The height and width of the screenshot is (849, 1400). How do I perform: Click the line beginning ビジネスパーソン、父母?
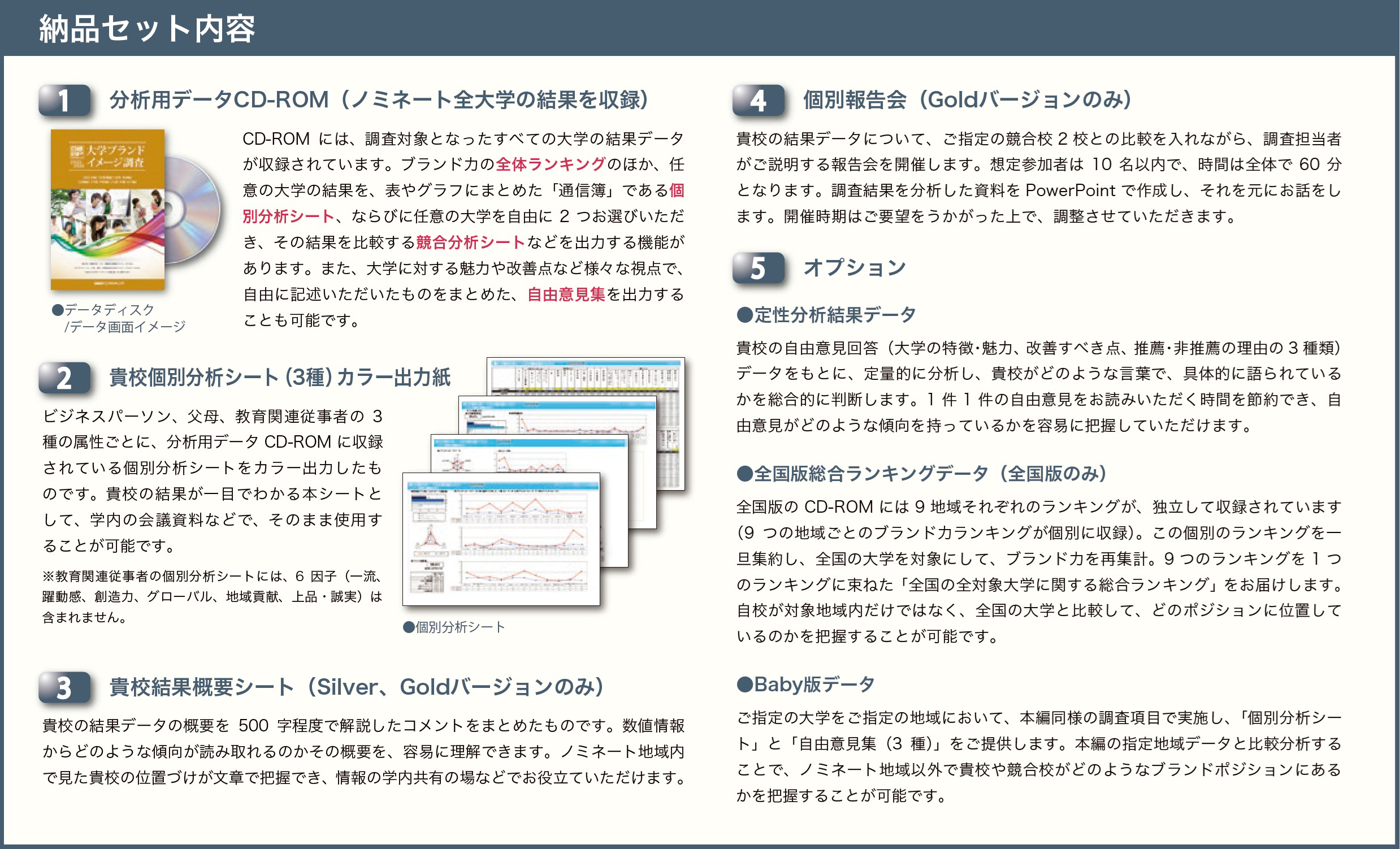click(213, 417)
